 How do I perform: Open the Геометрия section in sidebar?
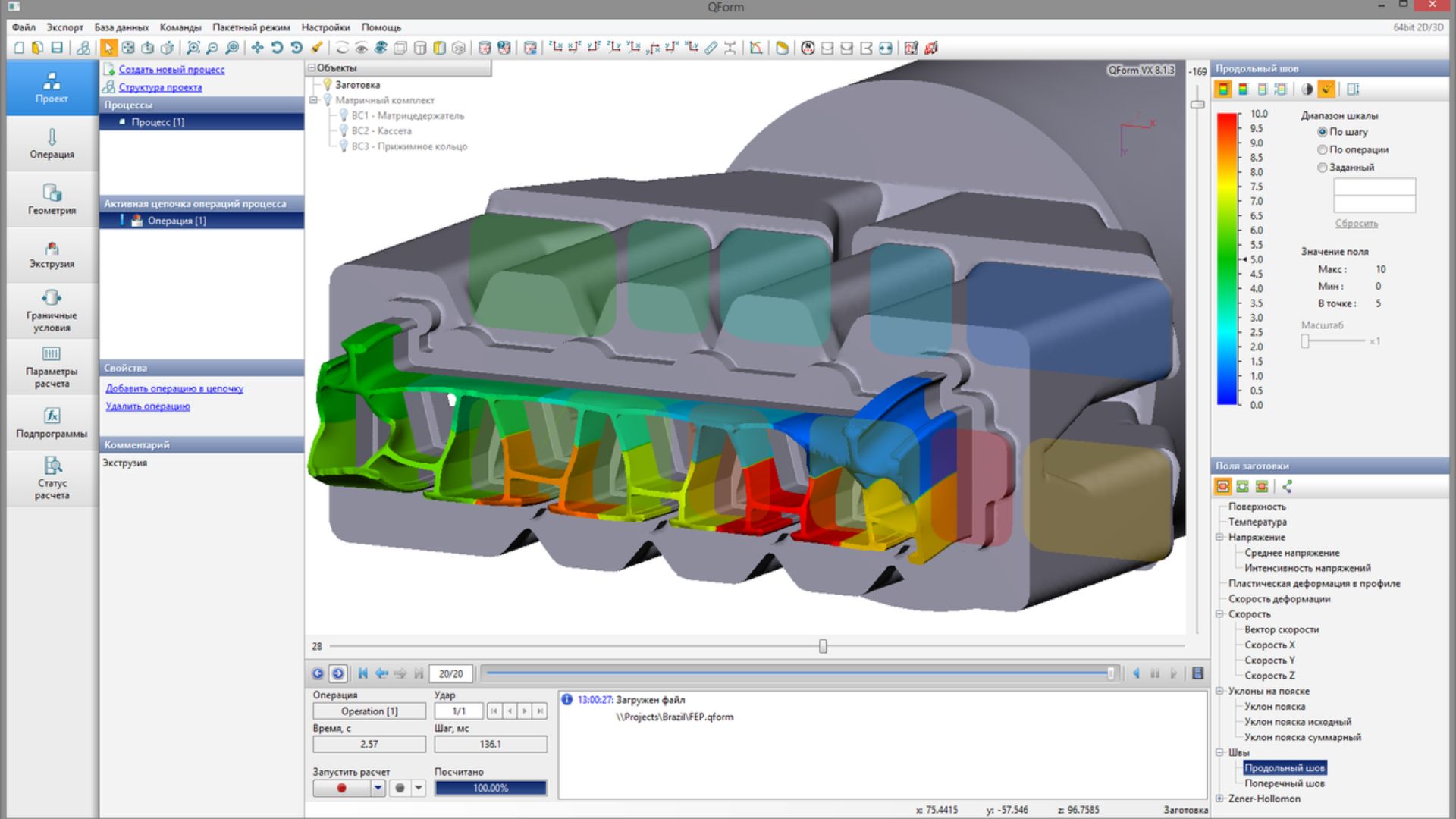click(50, 199)
